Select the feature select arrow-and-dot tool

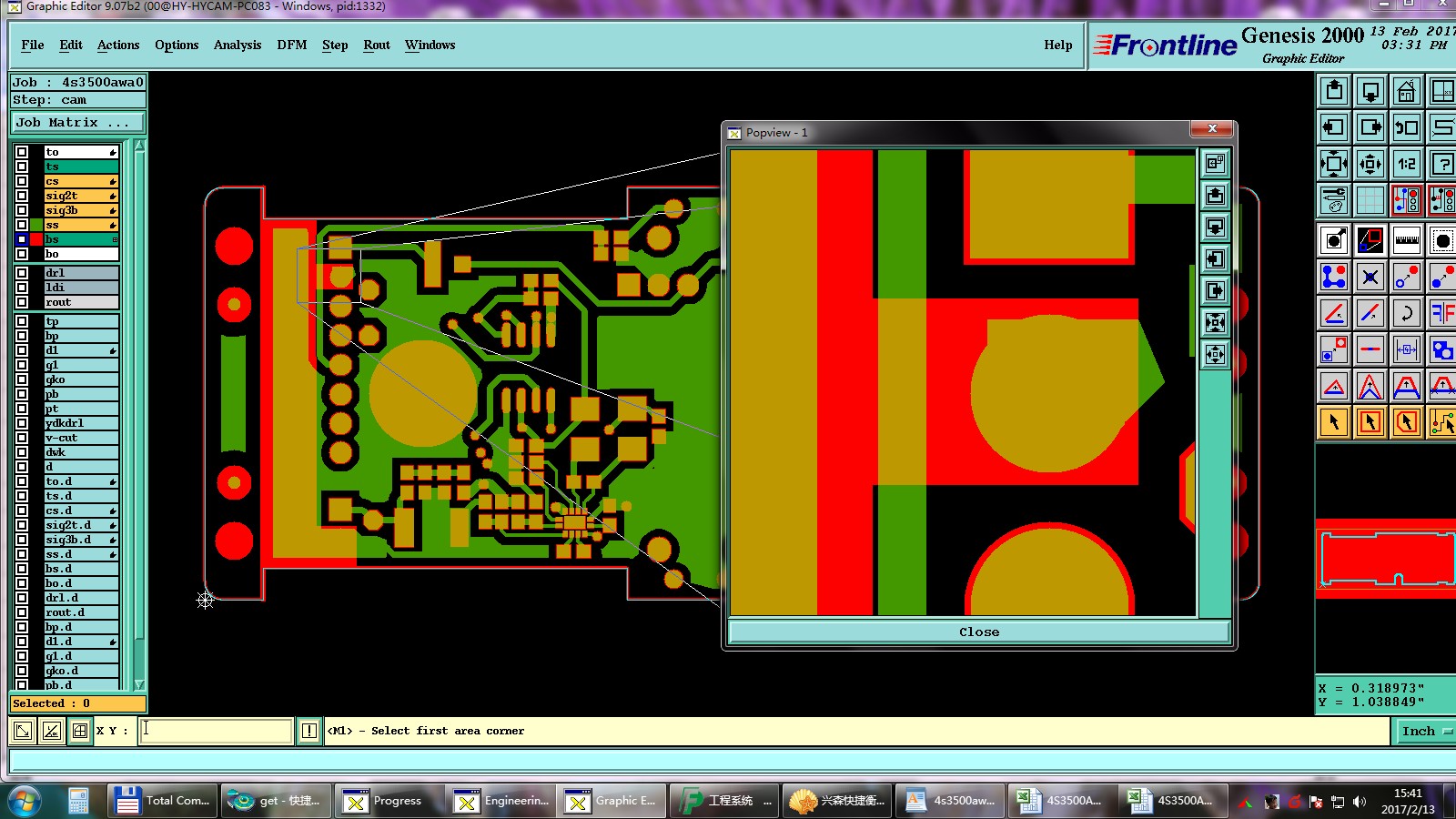(x=1334, y=240)
